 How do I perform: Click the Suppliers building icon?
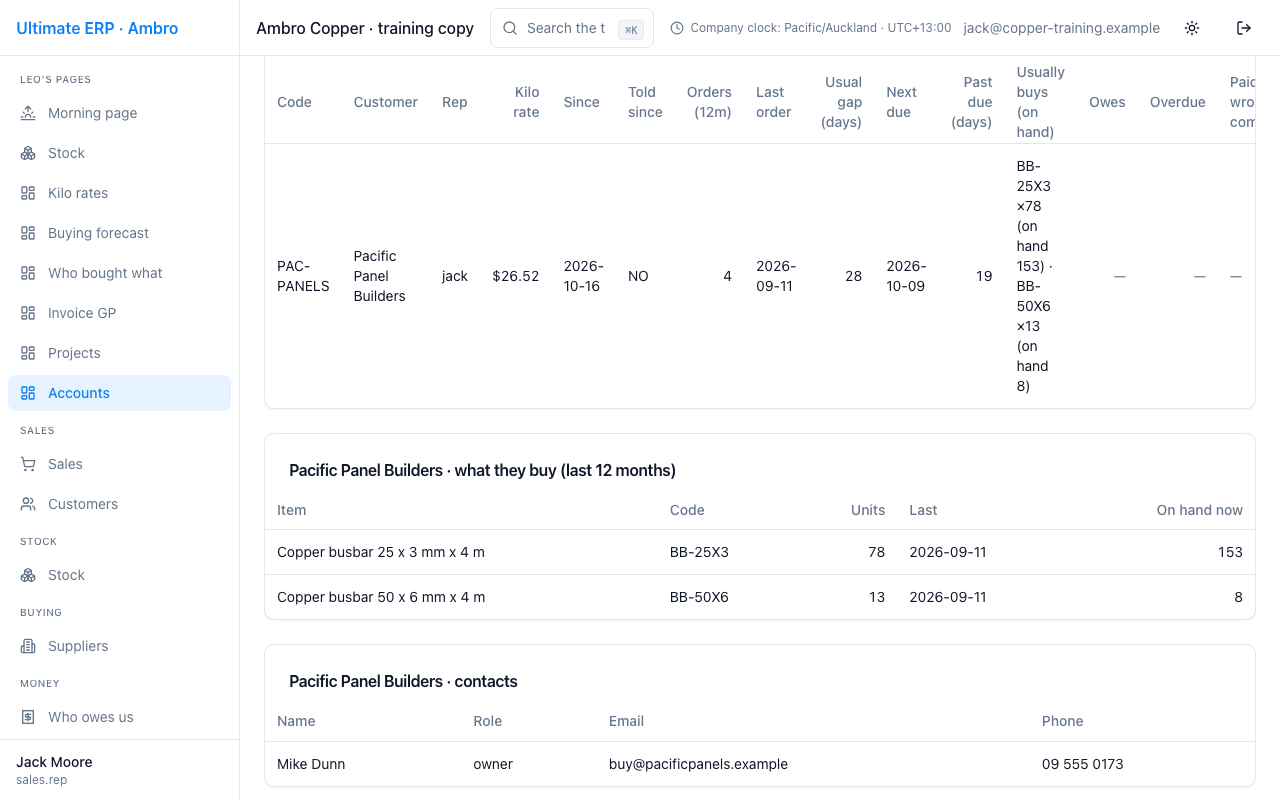28,646
